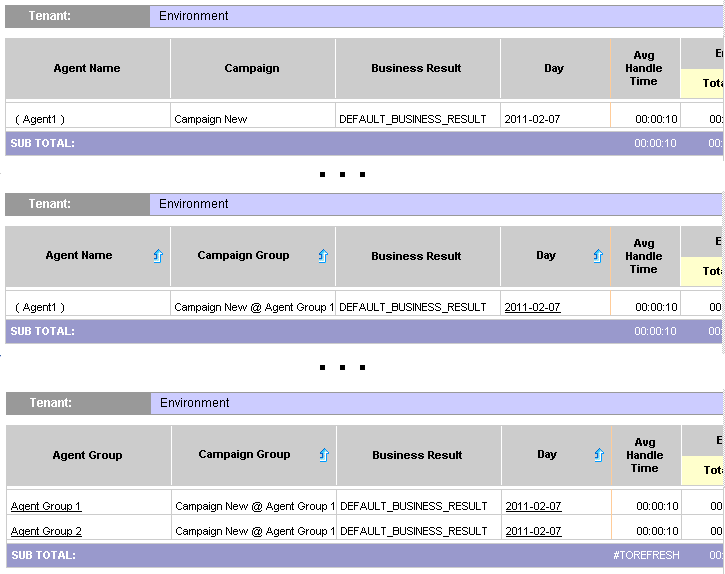The width and height of the screenshot is (725, 574).
Task: Select the Campaign New cell in top table
Action: click(210, 119)
